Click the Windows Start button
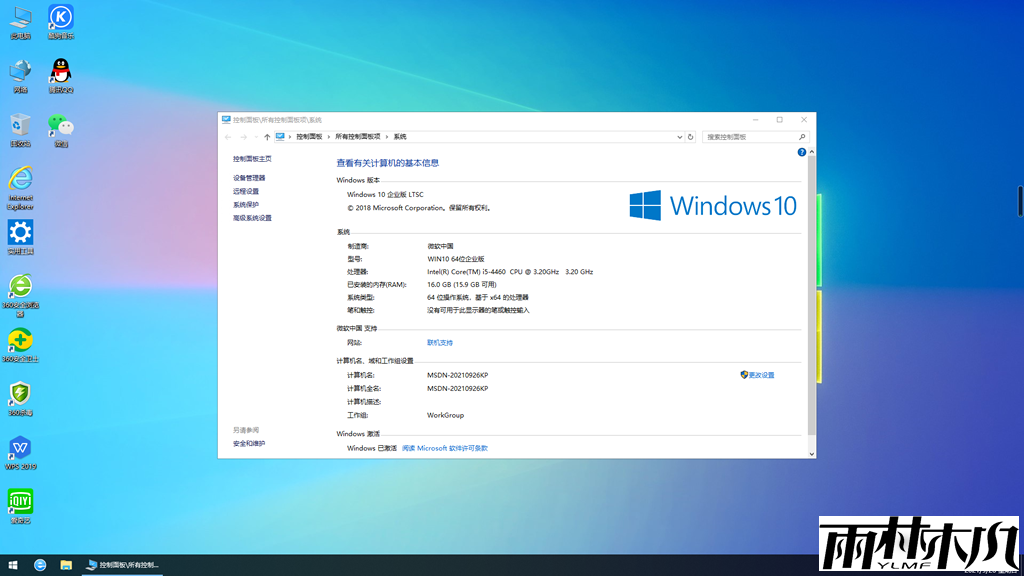Viewport: 1024px width, 576px height. tap(12, 564)
